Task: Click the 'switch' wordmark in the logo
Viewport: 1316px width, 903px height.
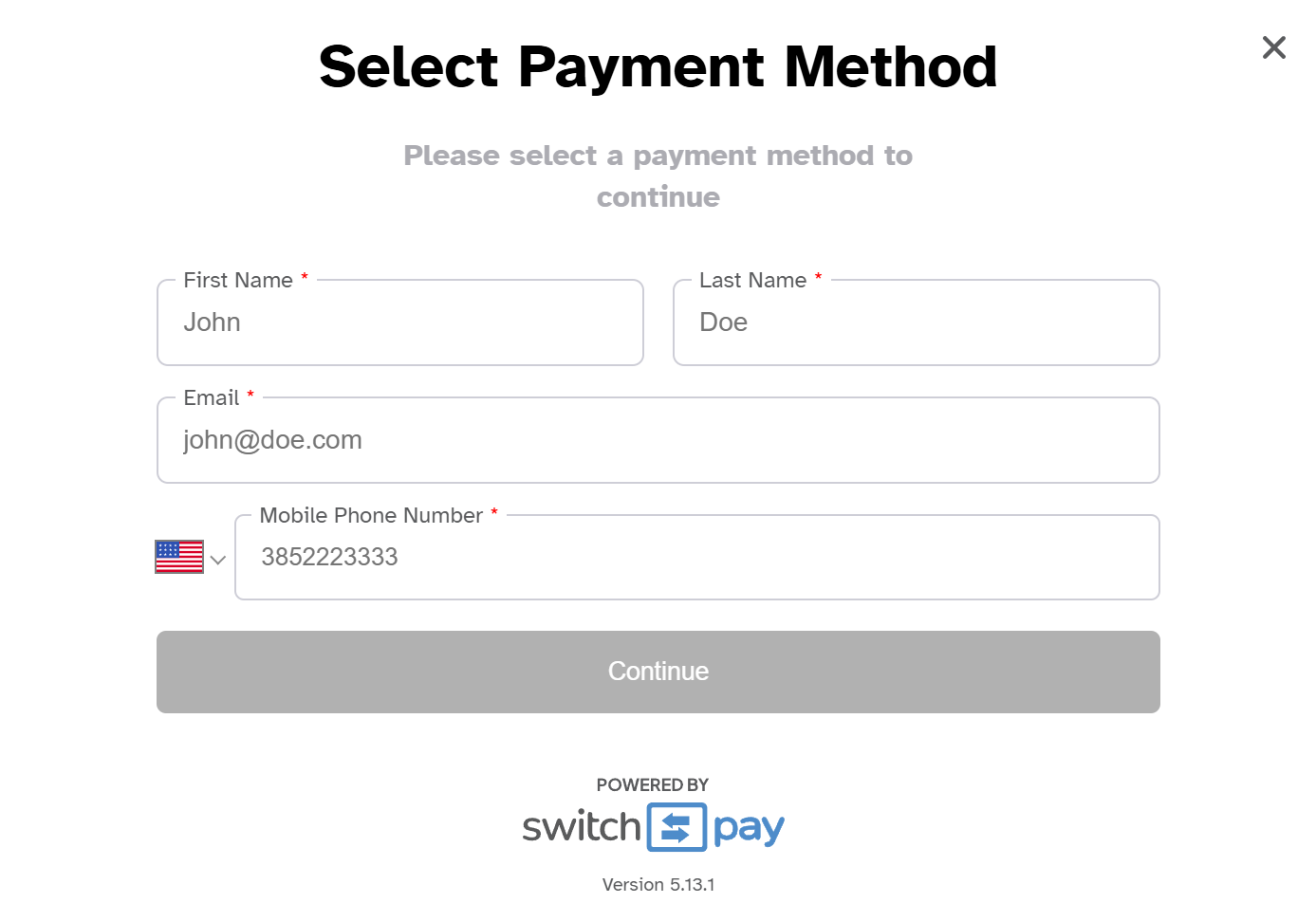Action: [582, 827]
